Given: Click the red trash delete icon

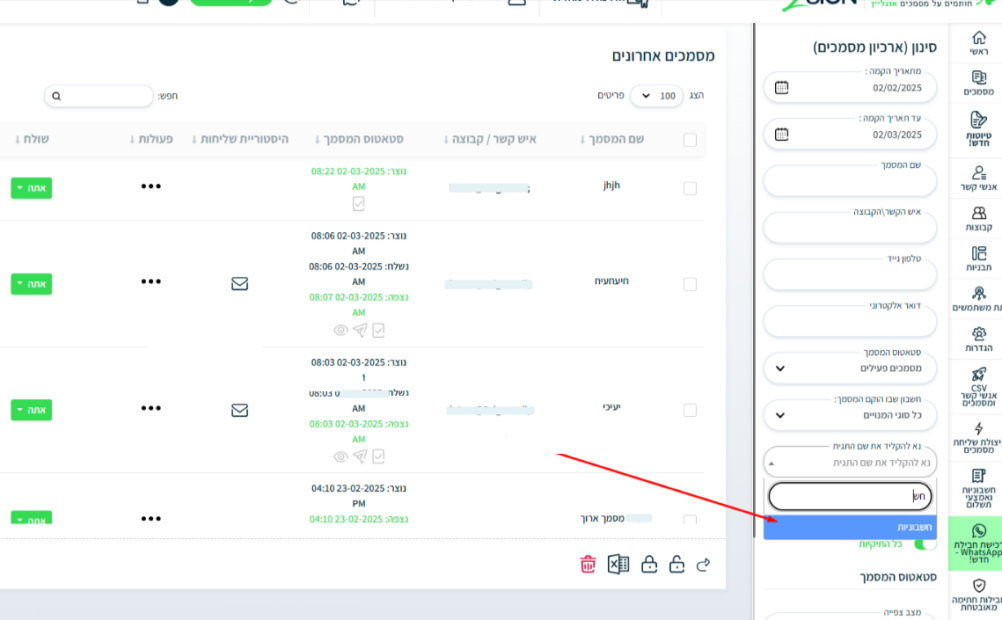Looking at the screenshot, I should pyautogui.click(x=588, y=565).
